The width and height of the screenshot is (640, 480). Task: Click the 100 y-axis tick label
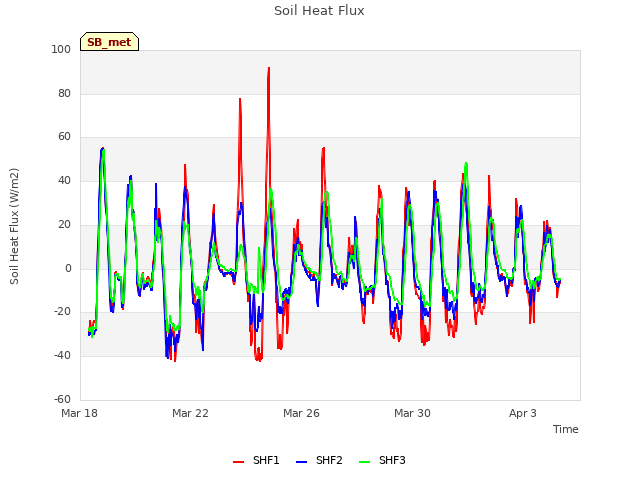coord(61,50)
